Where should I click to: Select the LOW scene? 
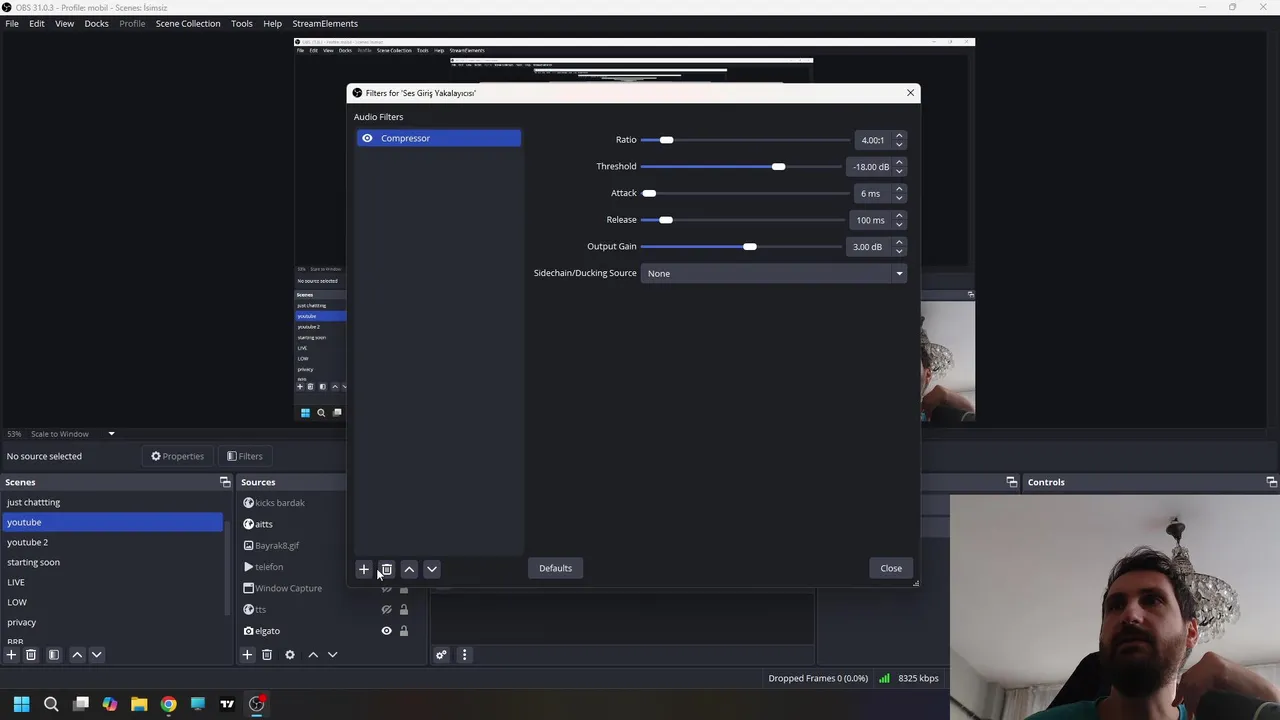coord(113,602)
